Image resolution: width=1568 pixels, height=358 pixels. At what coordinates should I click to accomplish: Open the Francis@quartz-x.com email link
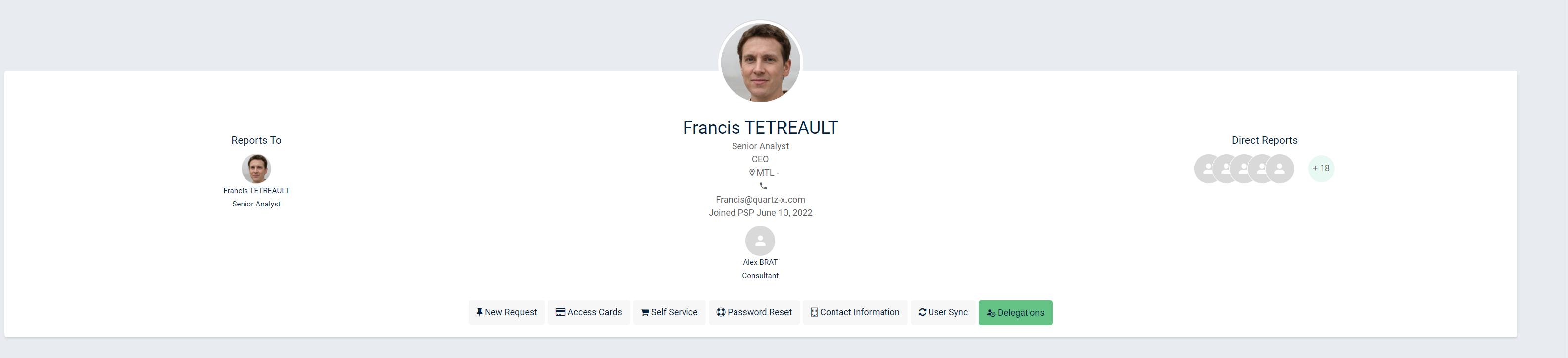(x=760, y=200)
